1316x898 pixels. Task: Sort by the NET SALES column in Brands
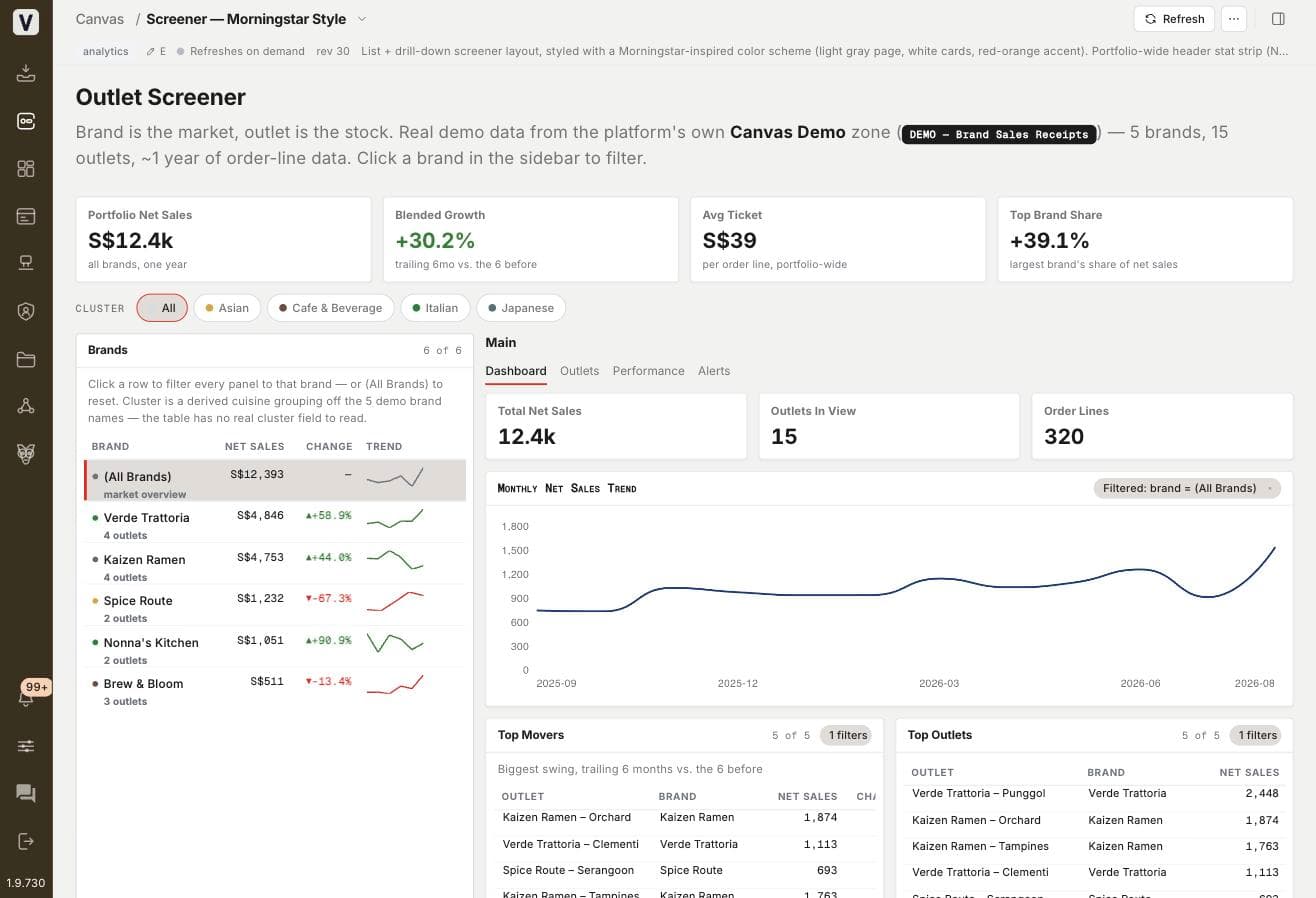(x=254, y=447)
